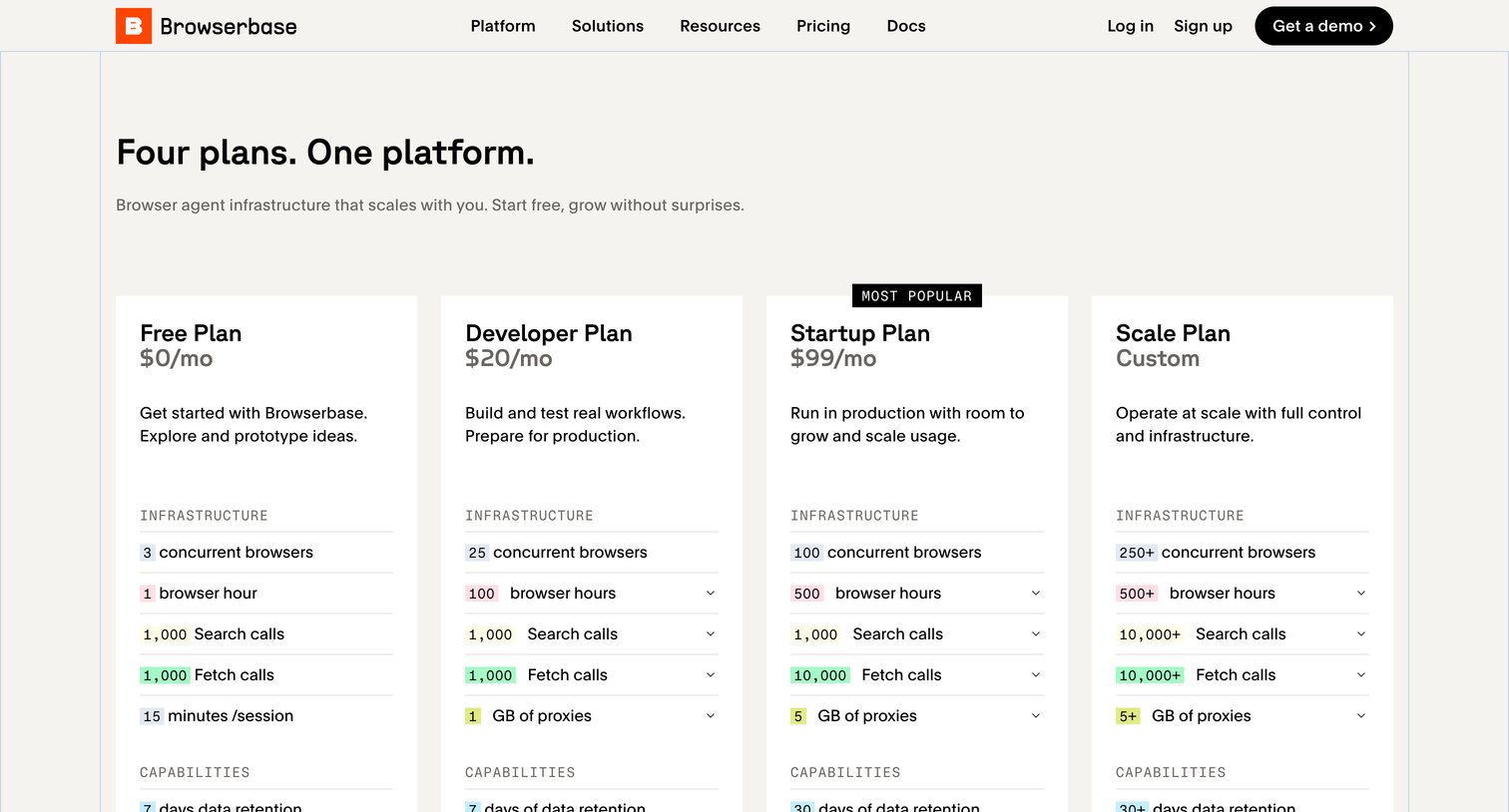1509x812 pixels.
Task: Click Log in
Action: click(1130, 26)
